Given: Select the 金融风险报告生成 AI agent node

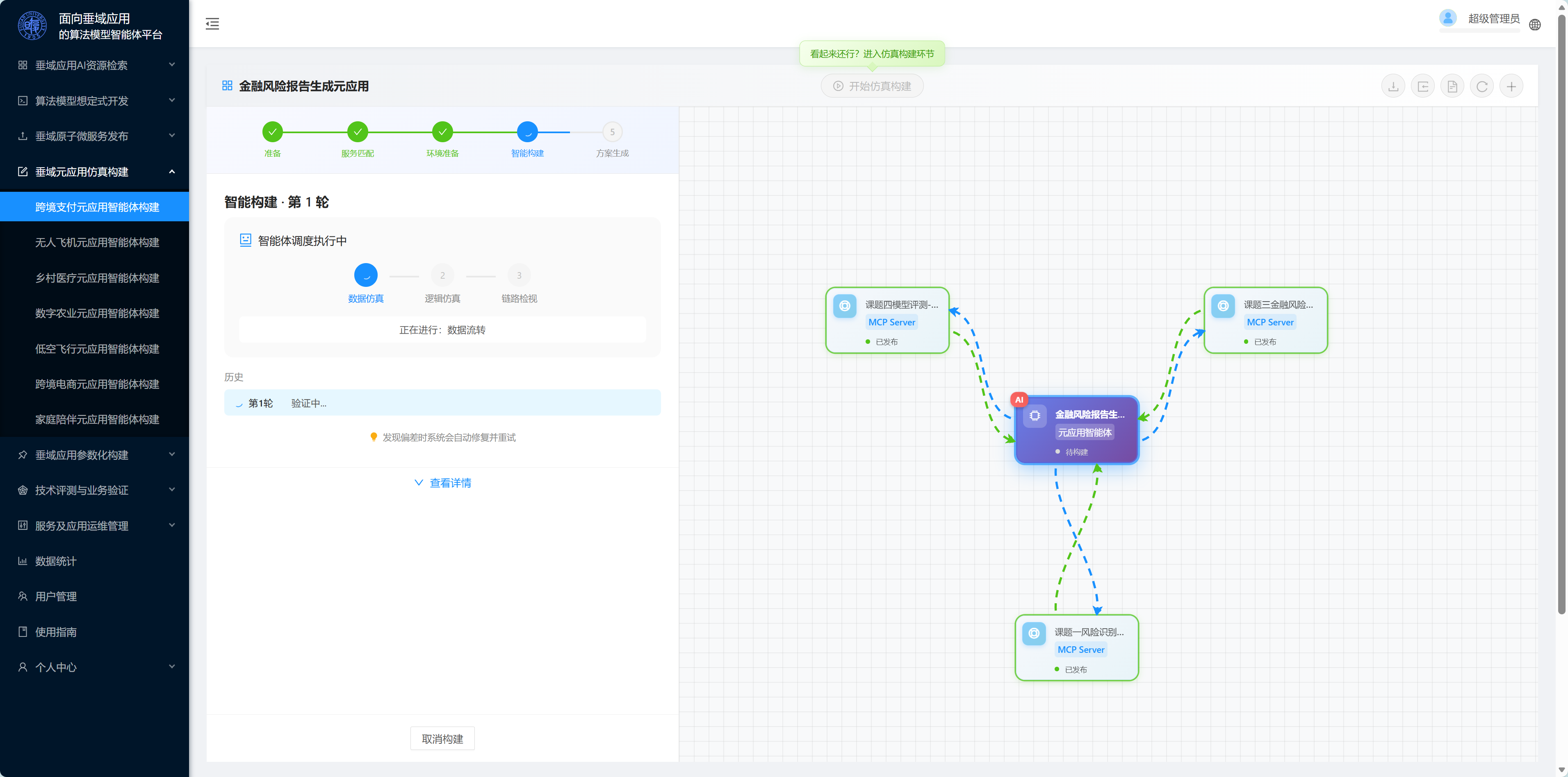Looking at the screenshot, I should click(1076, 430).
